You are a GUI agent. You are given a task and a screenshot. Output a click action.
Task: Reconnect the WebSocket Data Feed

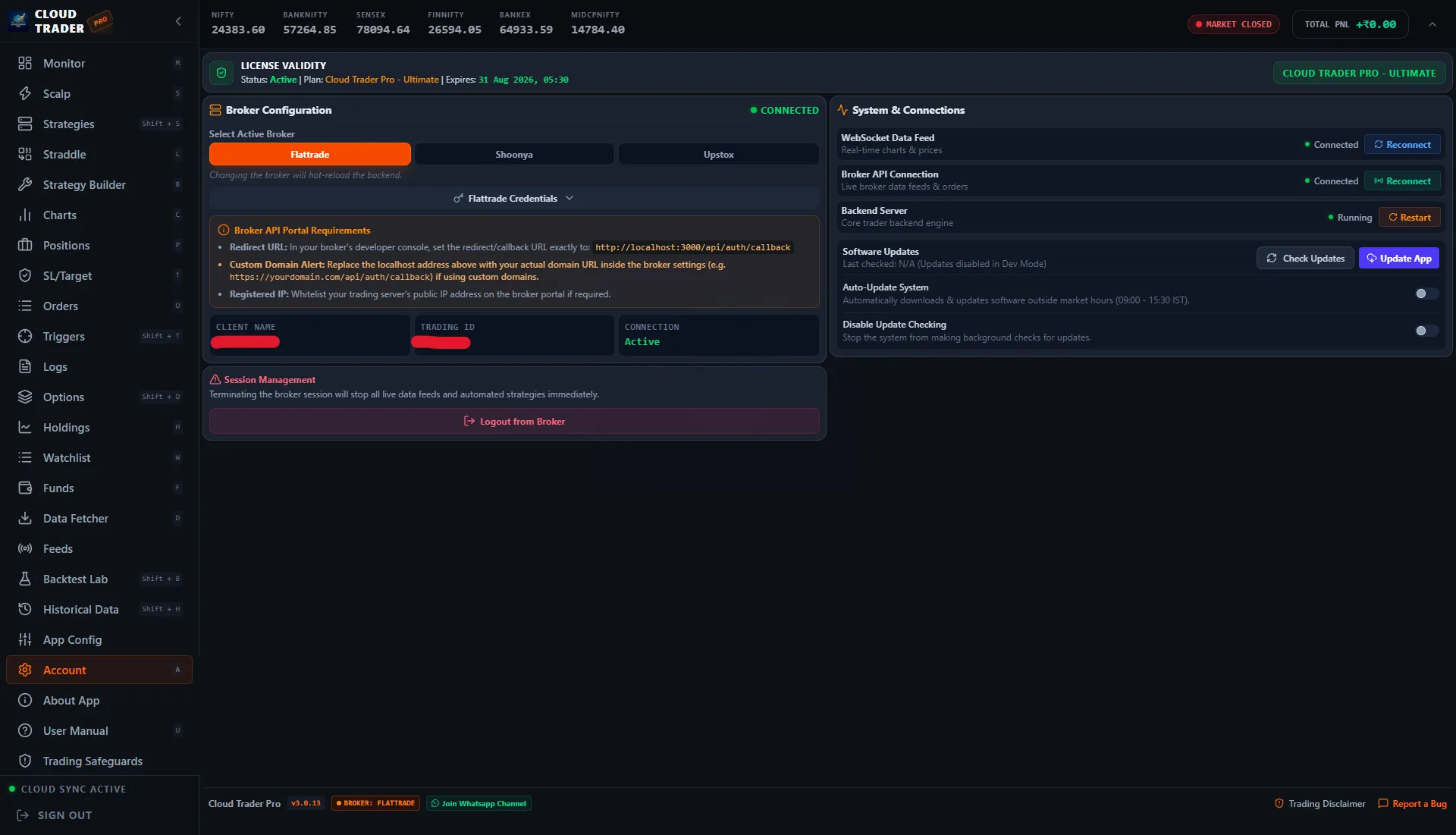1402,144
